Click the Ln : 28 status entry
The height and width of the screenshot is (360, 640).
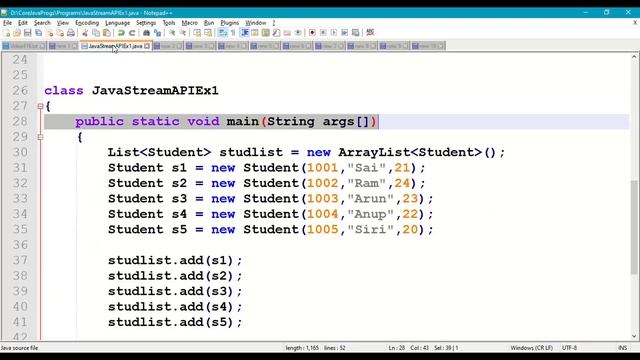[x=396, y=348]
